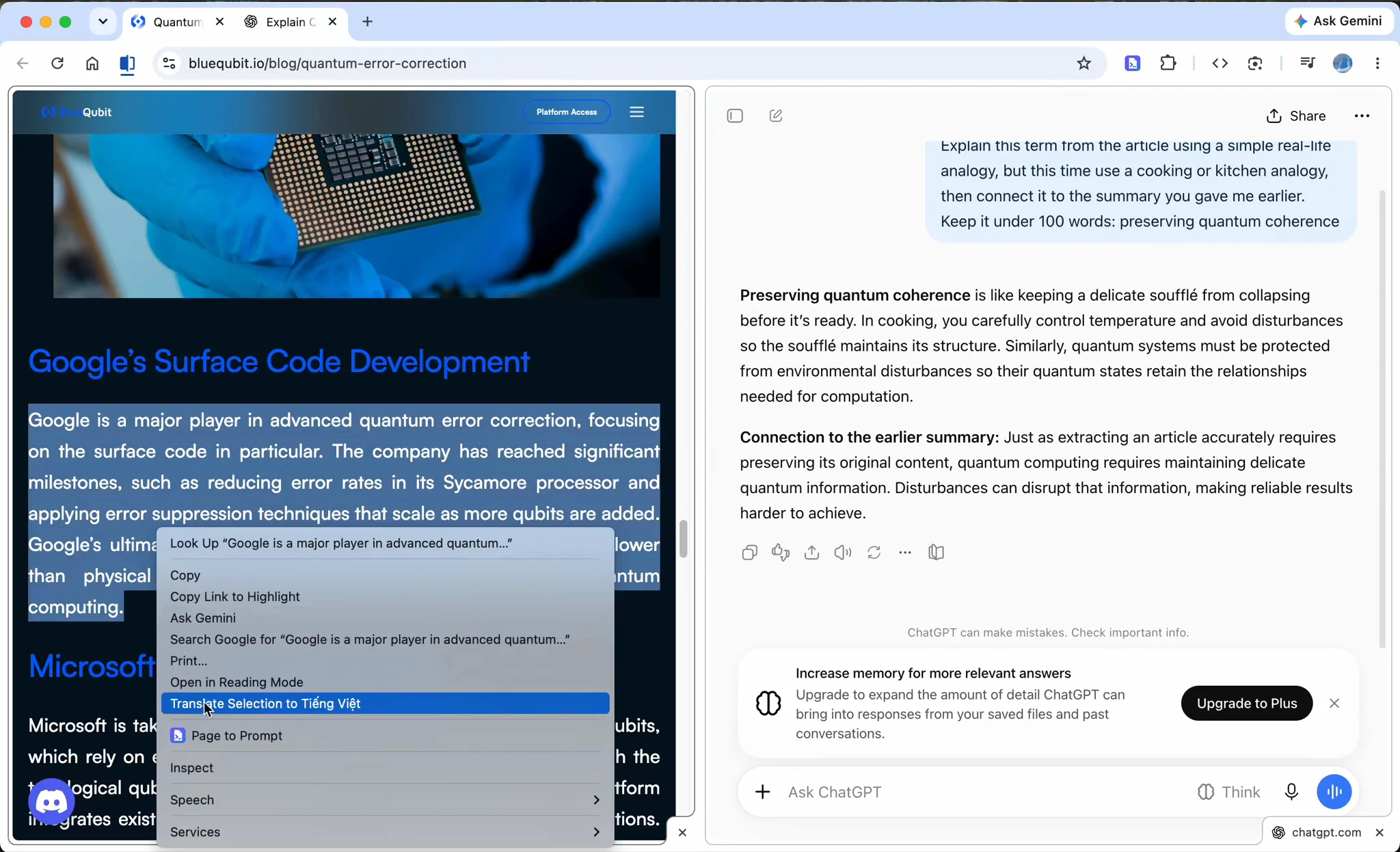Click Upgrade to Plus button

[1246, 704]
